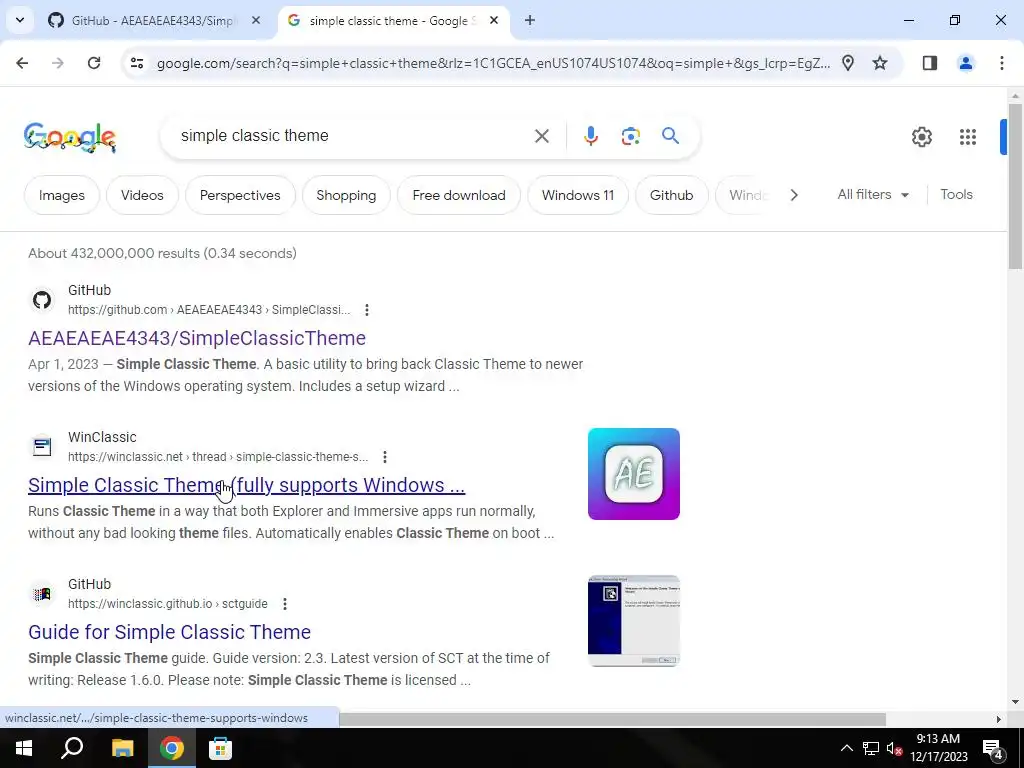Open Chrome side panel
The height and width of the screenshot is (768, 1024).
point(929,63)
